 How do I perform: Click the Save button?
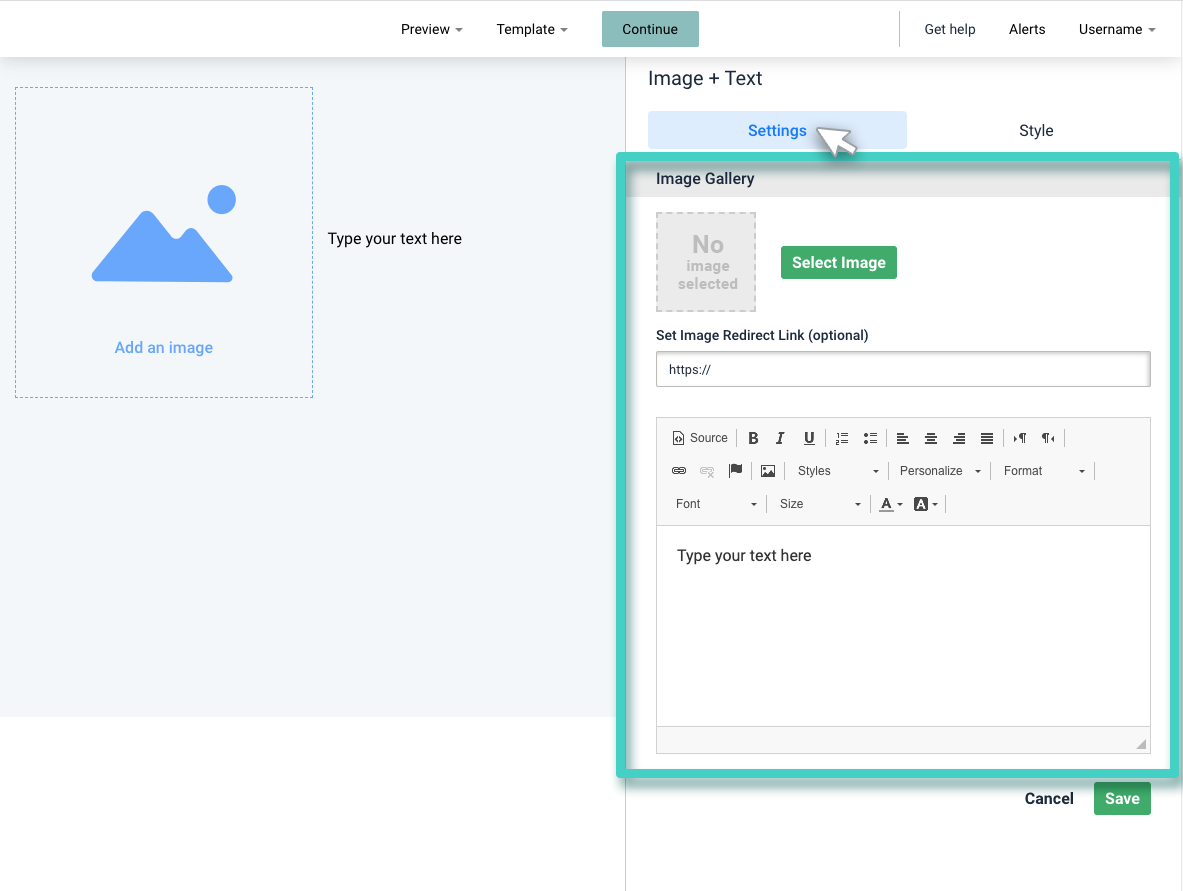pos(1122,798)
